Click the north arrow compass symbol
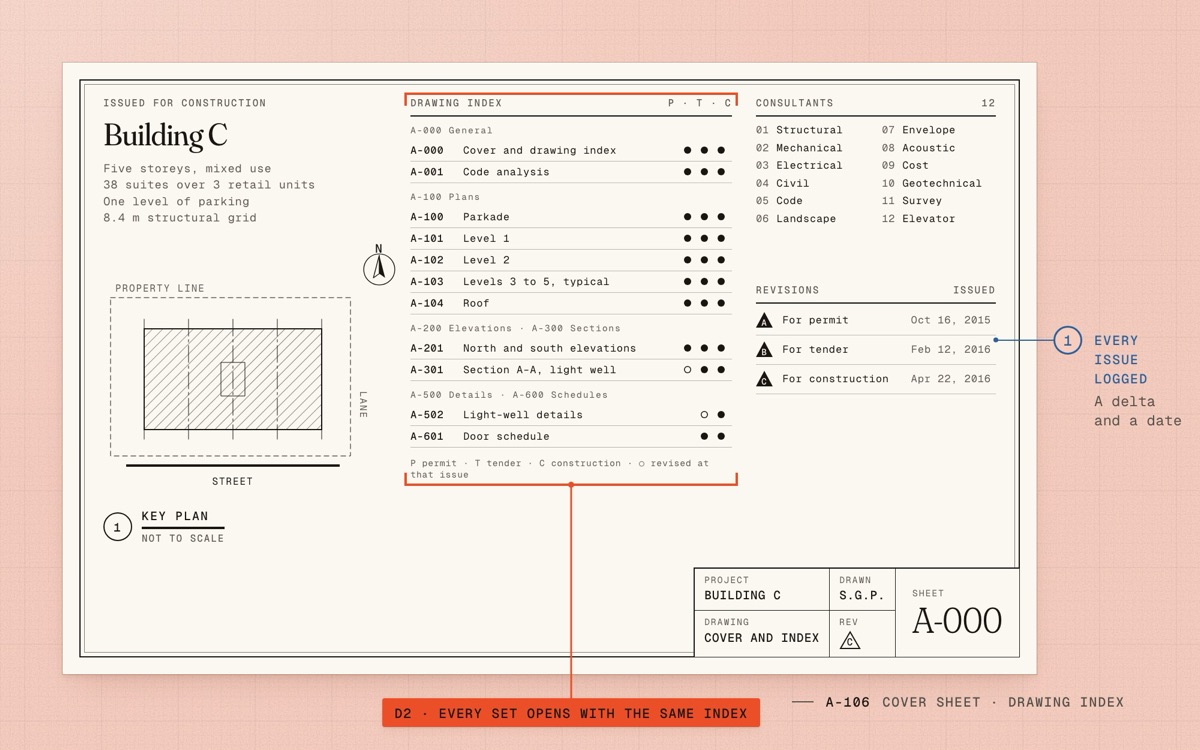The image size is (1200, 750). click(x=379, y=267)
